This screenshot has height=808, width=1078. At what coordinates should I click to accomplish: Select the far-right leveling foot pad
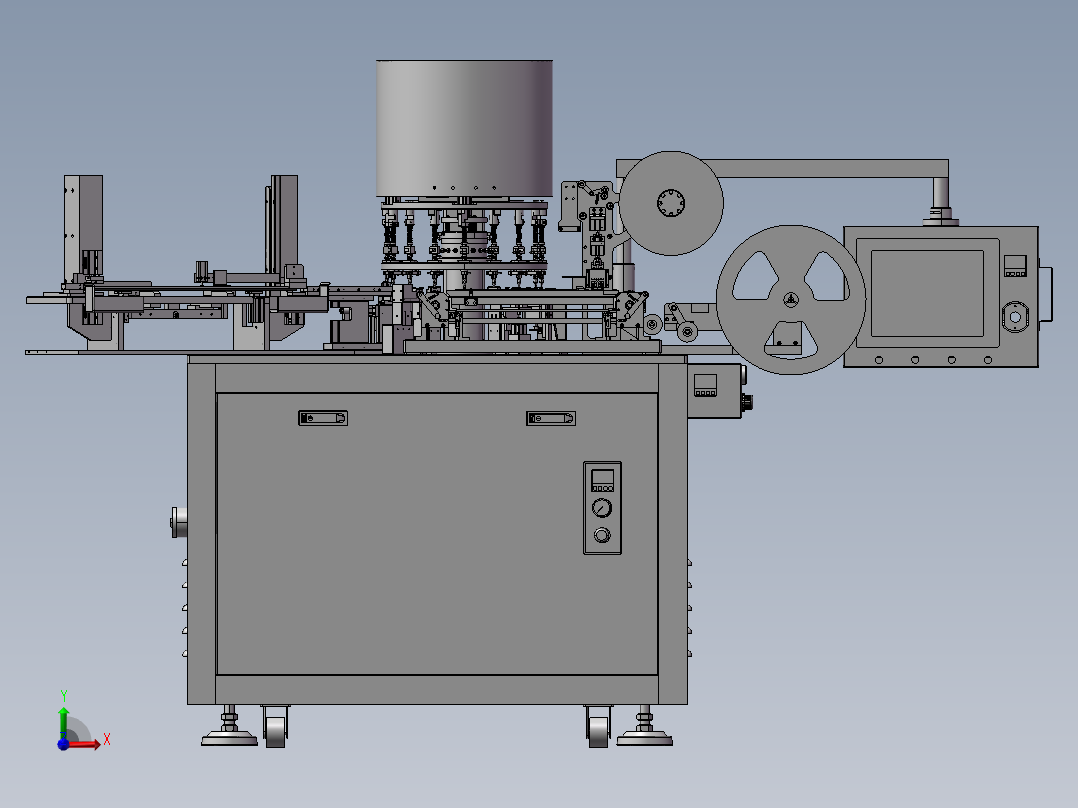pyautogui.click(x=644, y=738)
